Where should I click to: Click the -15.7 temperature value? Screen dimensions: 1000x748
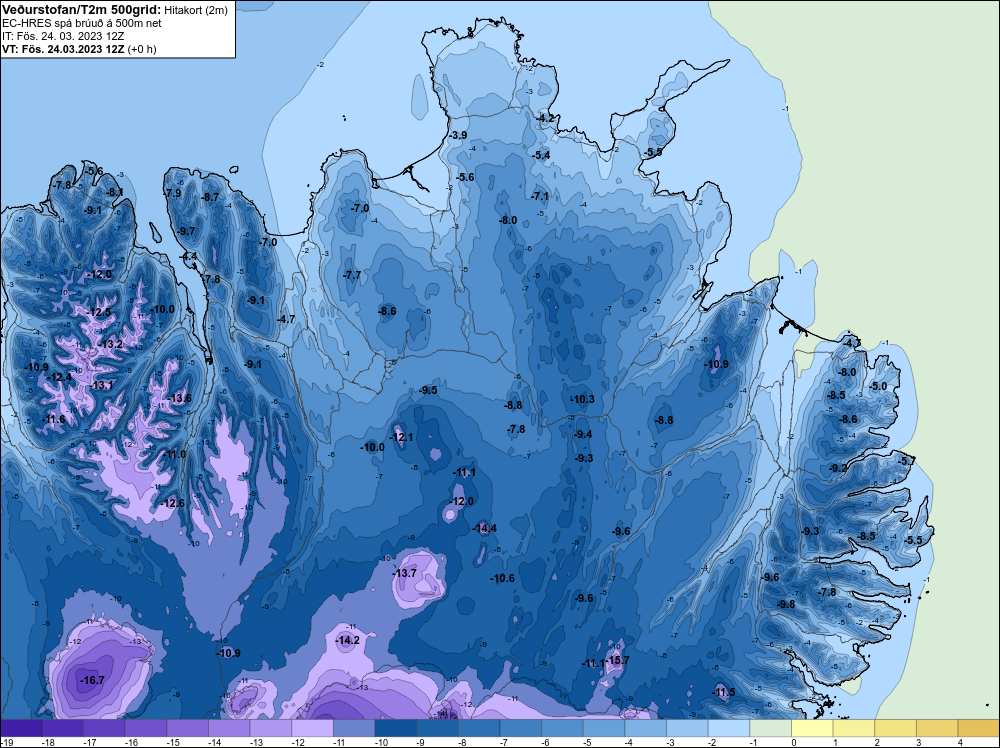[x=617, y=660]
